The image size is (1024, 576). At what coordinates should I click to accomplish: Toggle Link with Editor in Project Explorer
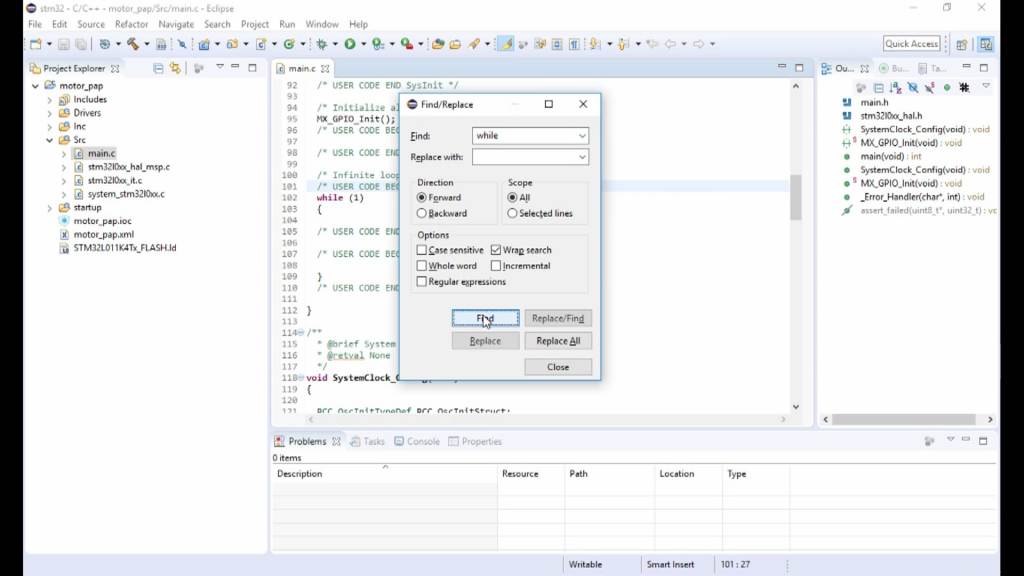[175, 68]
